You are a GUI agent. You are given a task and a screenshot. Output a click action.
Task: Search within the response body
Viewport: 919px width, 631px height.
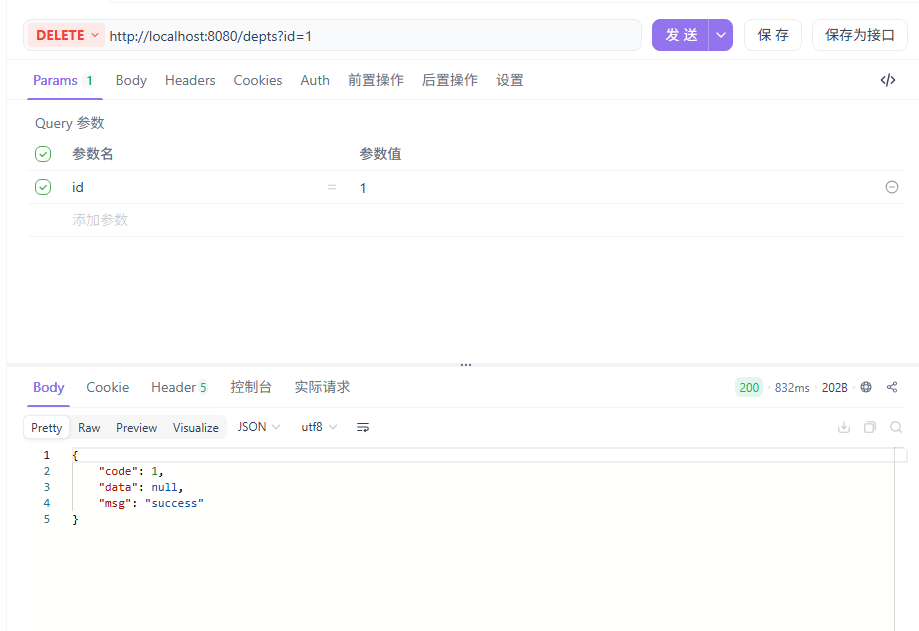(x=896, y=427)
